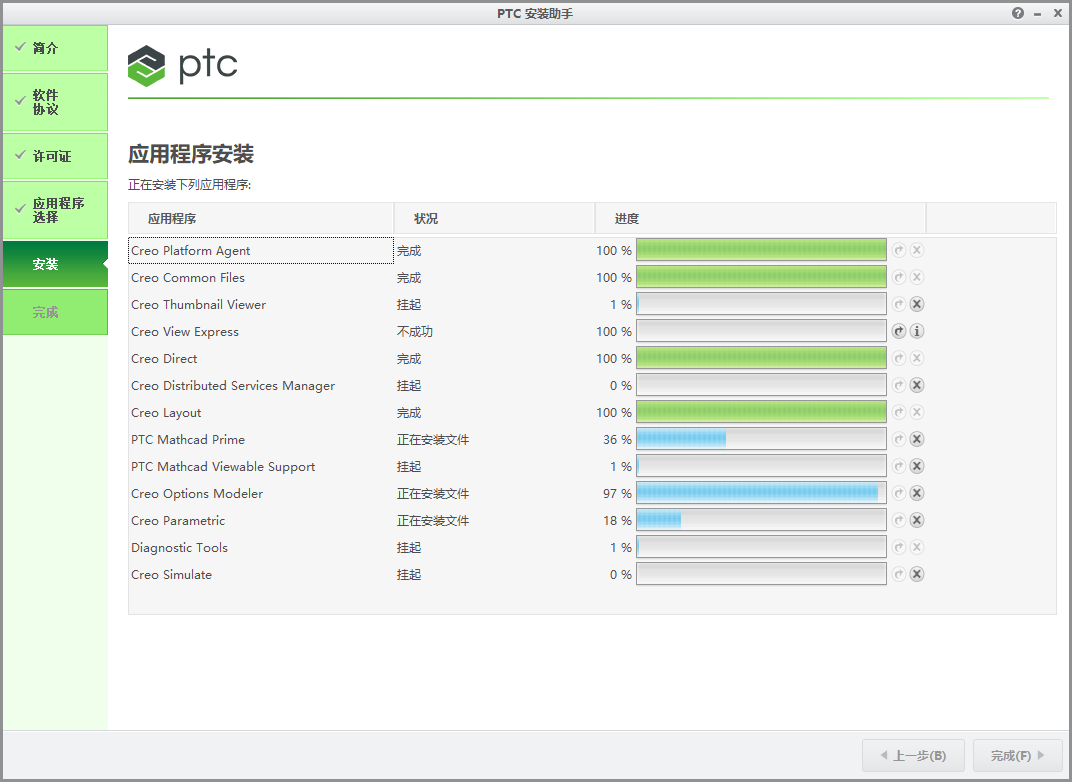This screenshot has width=1072, height=782.
Task: Select the 软件协议 step in the sidebar
Action: [55, 101]
